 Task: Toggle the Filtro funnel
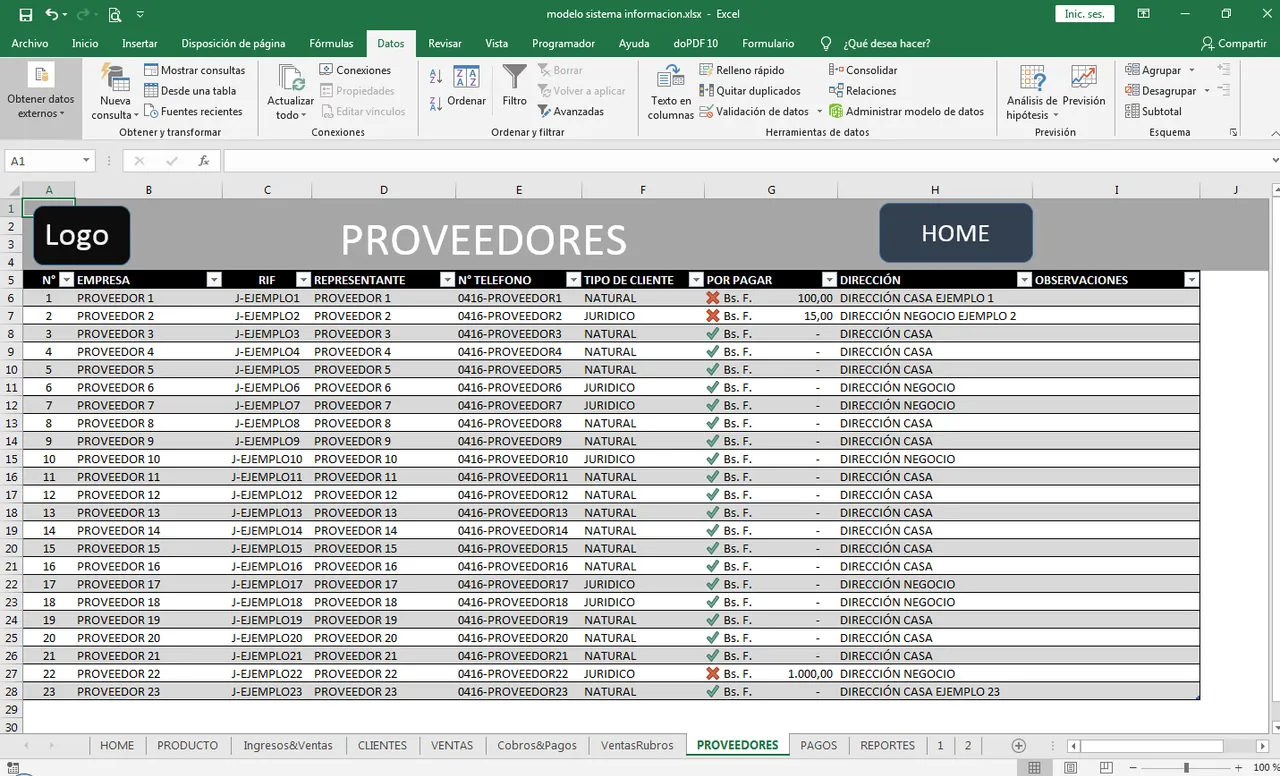click(x=514, y=86)
